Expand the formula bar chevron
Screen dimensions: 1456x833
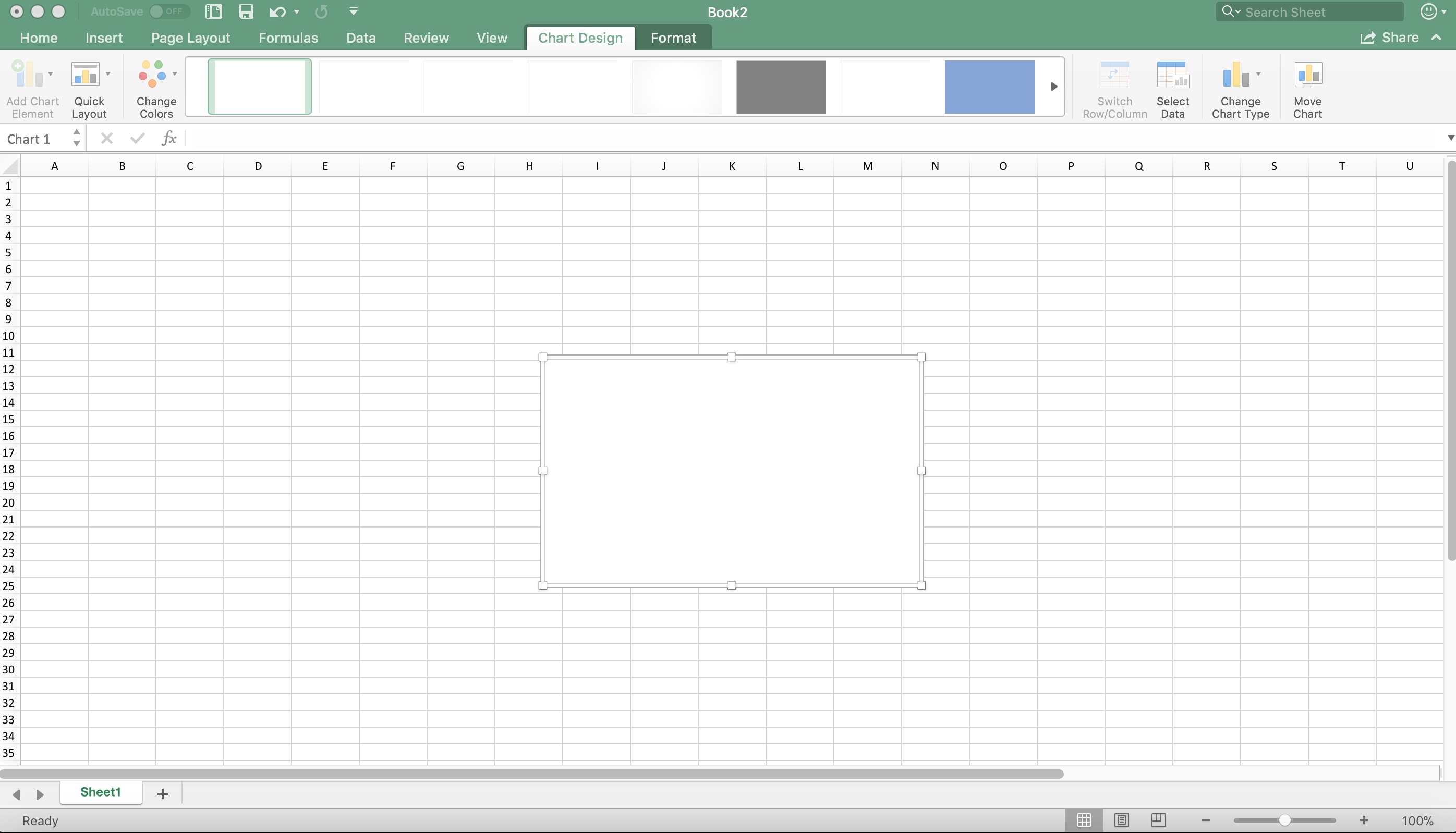(1450, 138)
